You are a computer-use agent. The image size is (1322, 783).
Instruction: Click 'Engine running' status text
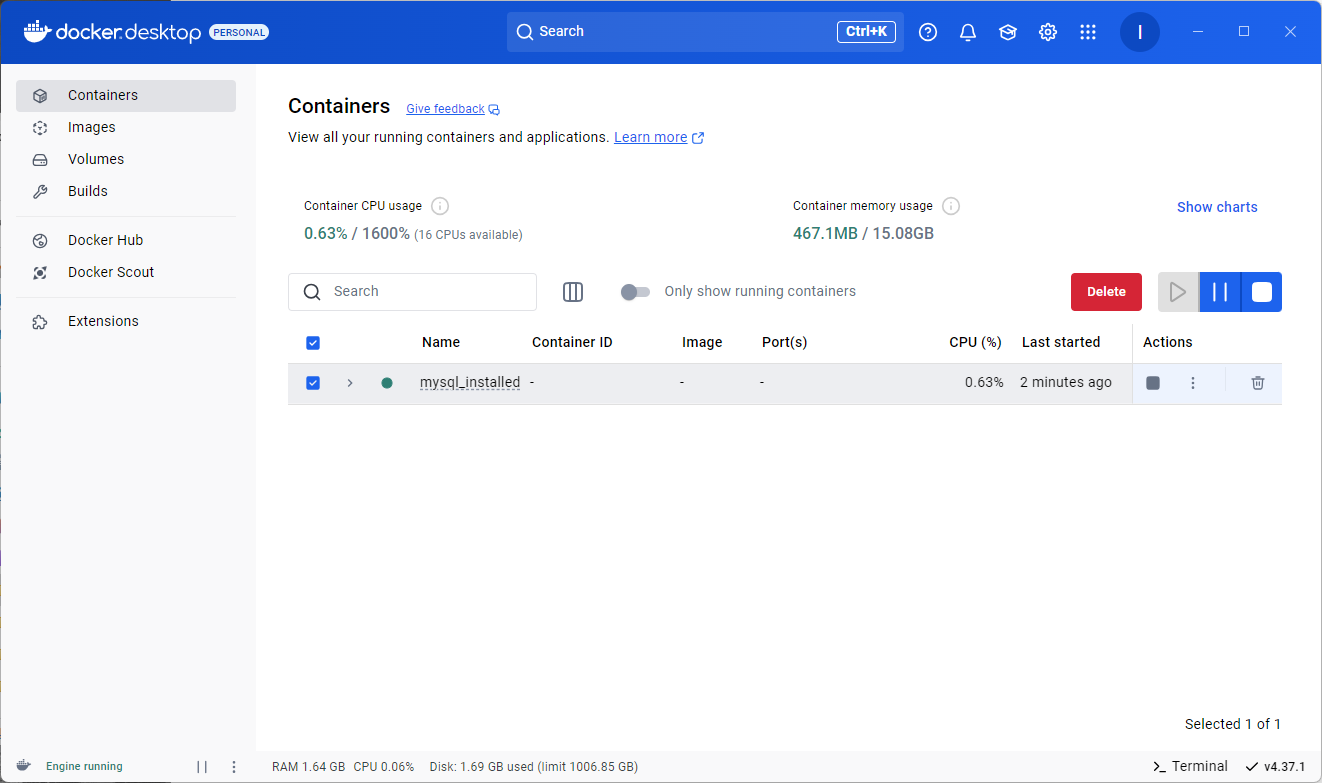pos(84,767)
